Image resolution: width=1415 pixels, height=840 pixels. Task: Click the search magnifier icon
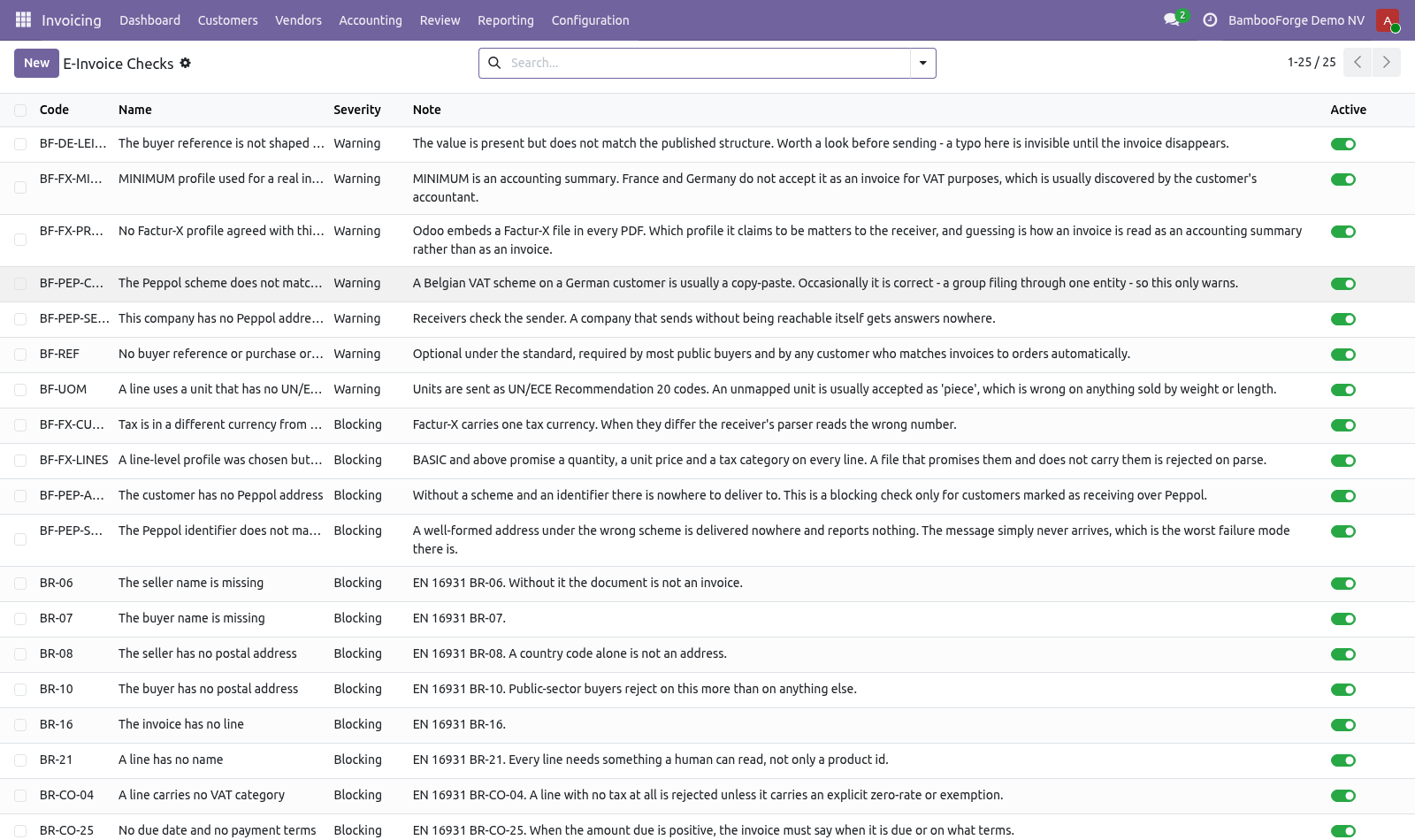pyautogui.click(x=494, y=63)
